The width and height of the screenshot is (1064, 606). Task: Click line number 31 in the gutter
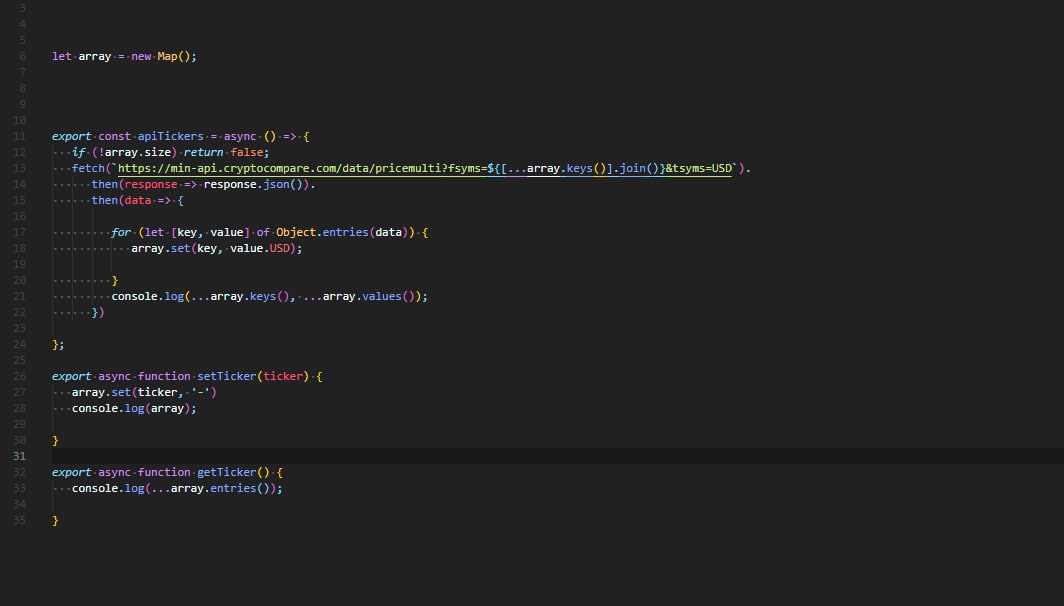[x=19, y=456]
